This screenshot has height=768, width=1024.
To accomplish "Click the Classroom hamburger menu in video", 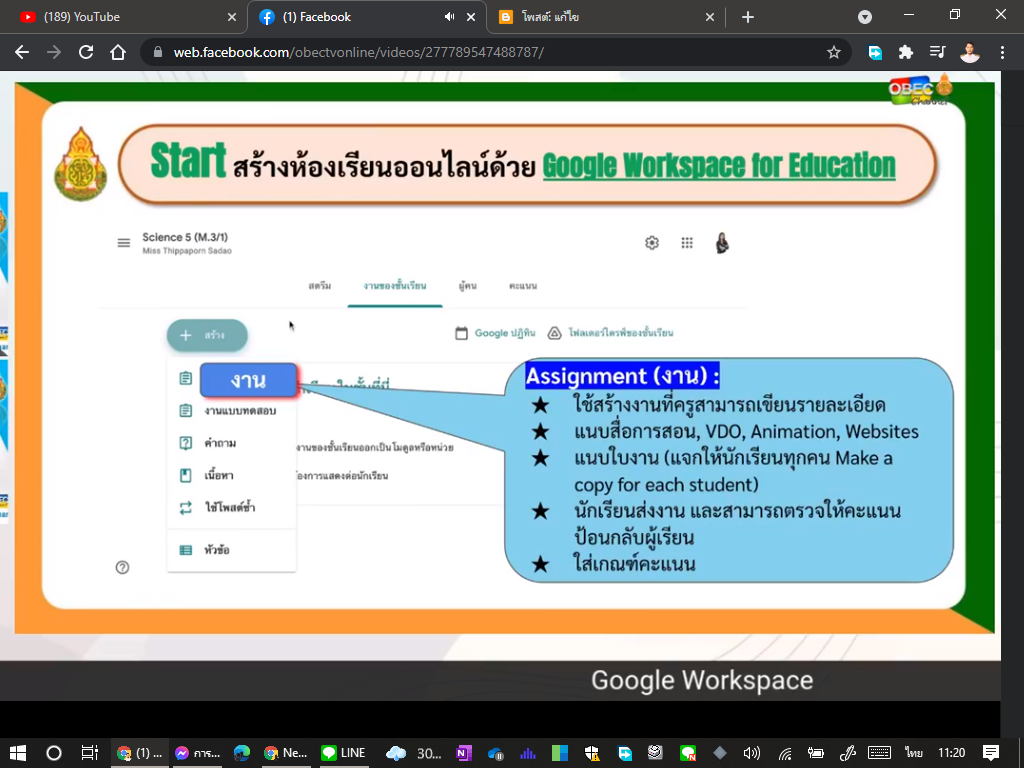I will (123, 243).
